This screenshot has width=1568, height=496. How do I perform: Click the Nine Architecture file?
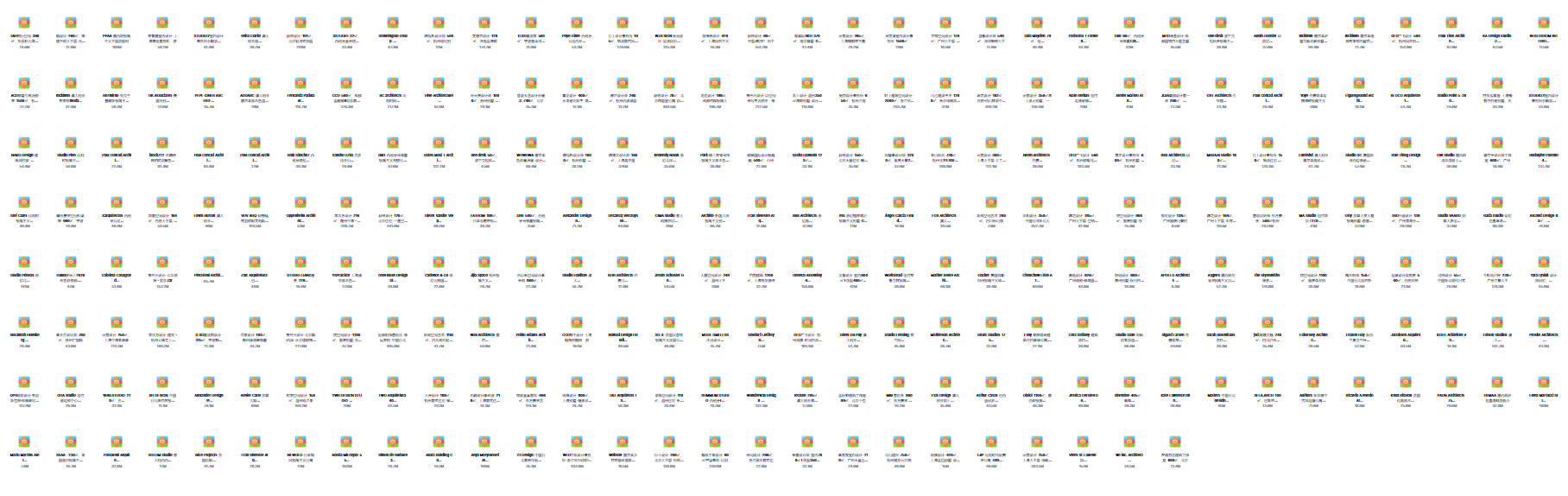439,82
